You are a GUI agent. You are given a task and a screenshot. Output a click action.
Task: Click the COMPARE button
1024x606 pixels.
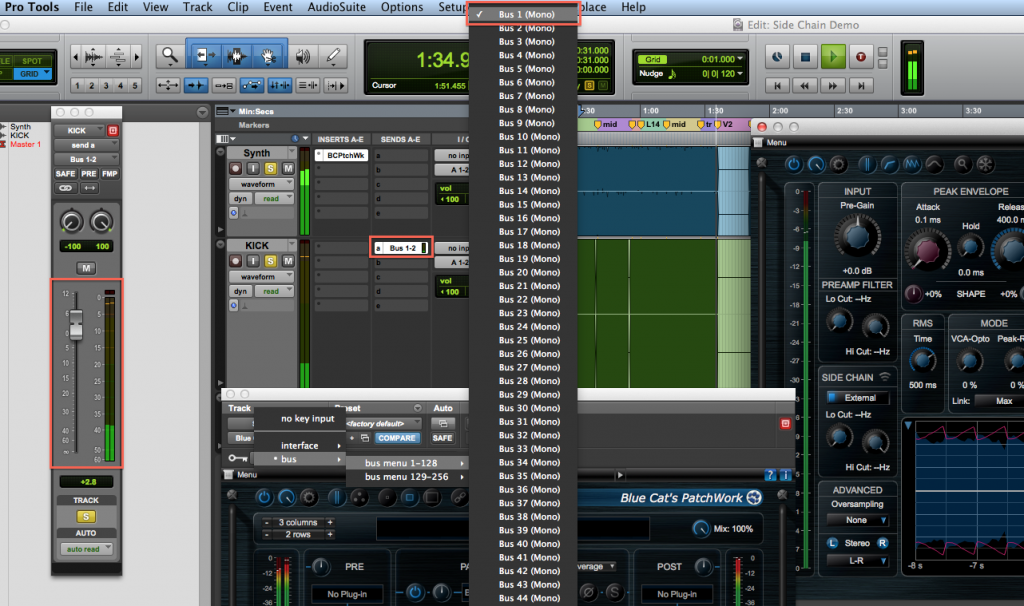396,438
